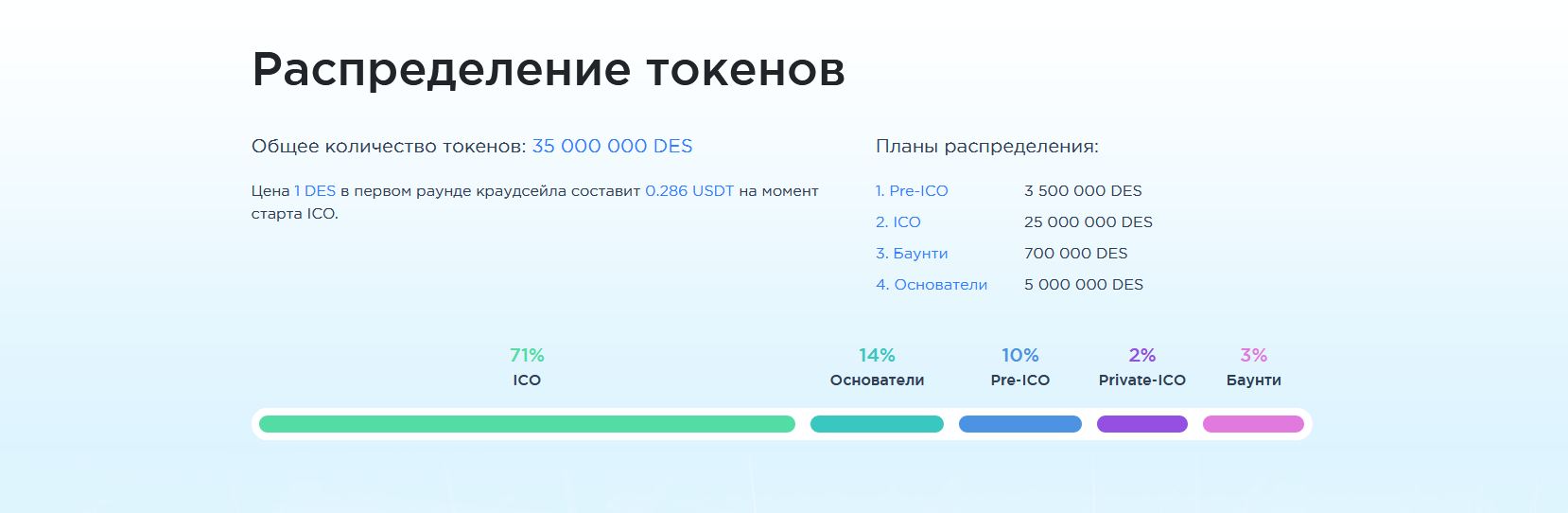This screenshot has width=1568, height=513.
Task: Click the '35 000 000 DES' total amount
Action: 612,146
